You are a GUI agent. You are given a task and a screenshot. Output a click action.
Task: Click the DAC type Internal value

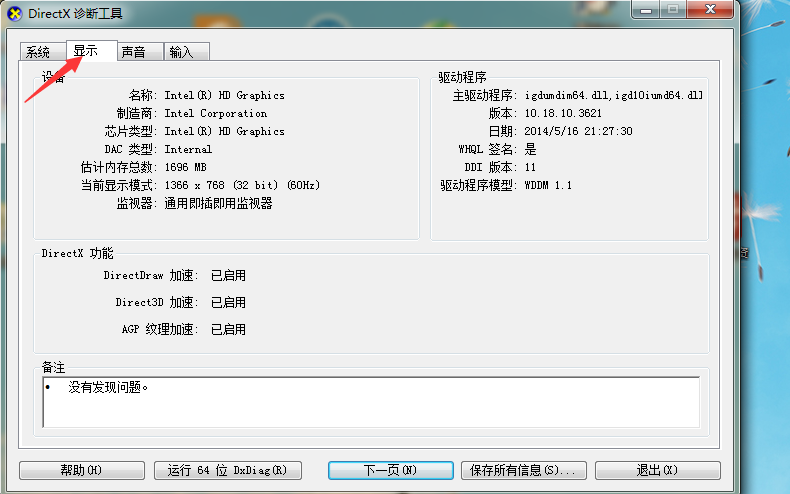point(188,149)
